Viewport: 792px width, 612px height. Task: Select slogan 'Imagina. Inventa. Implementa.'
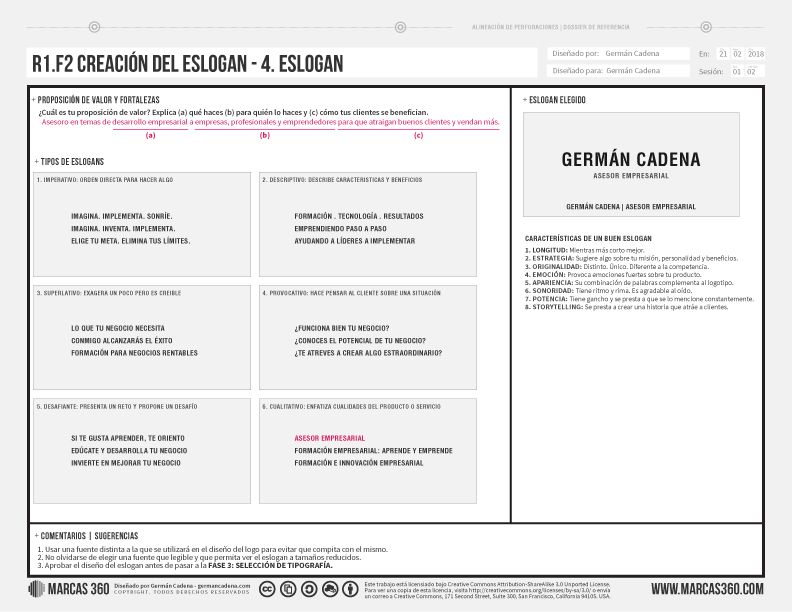point(123,229)
